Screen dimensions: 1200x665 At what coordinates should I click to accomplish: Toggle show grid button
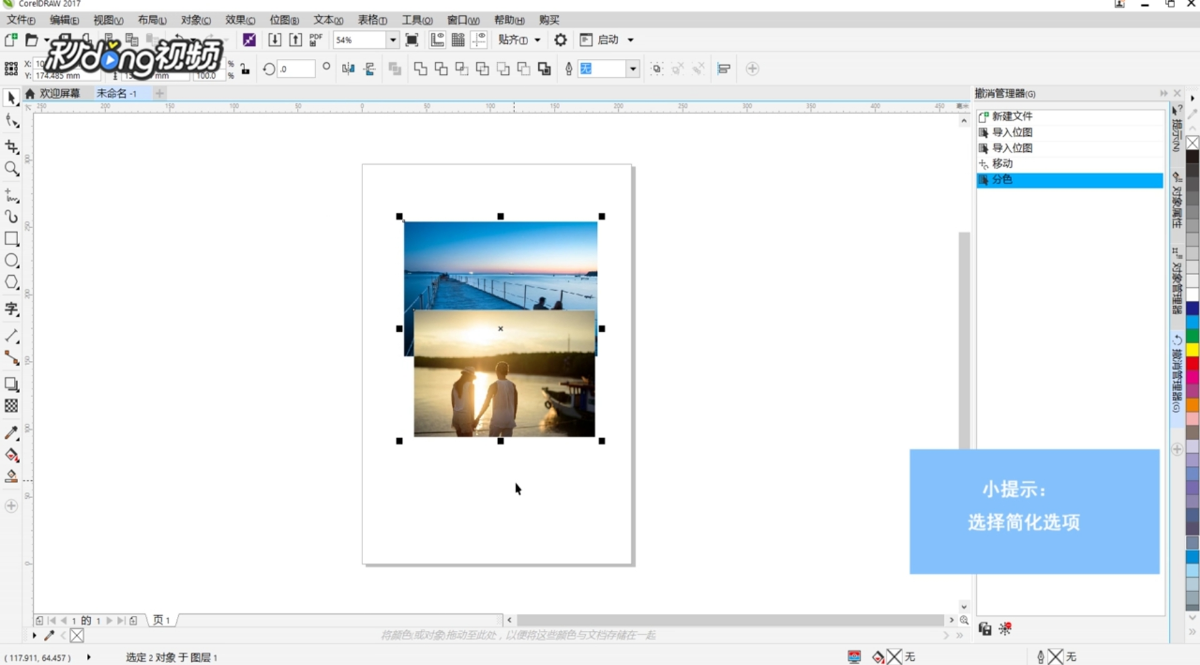point(458,40)
